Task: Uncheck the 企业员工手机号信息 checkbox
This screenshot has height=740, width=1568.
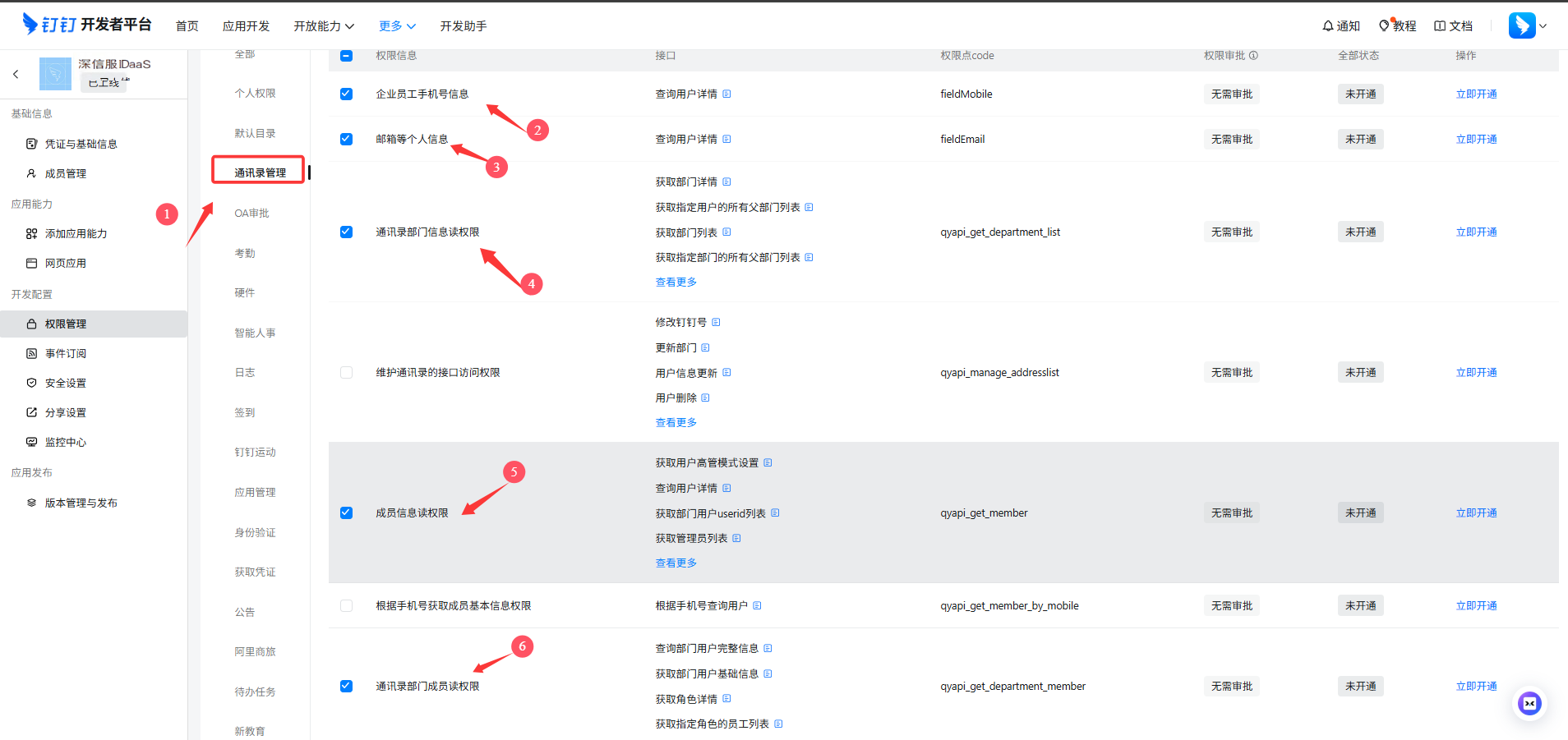Action: click(346, 94)
